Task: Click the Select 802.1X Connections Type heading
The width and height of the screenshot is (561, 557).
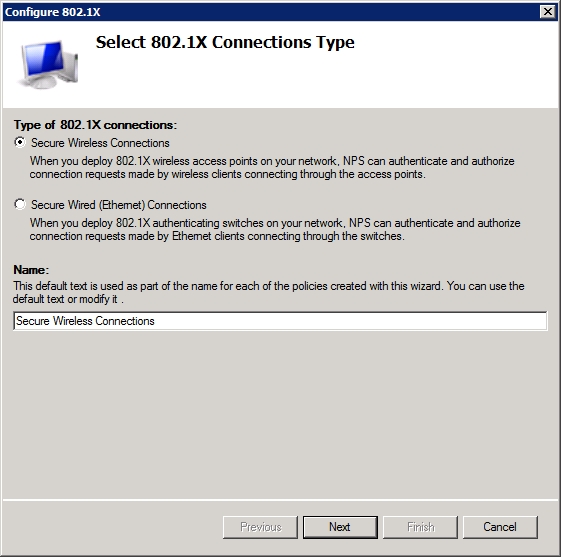Action: 225,42
